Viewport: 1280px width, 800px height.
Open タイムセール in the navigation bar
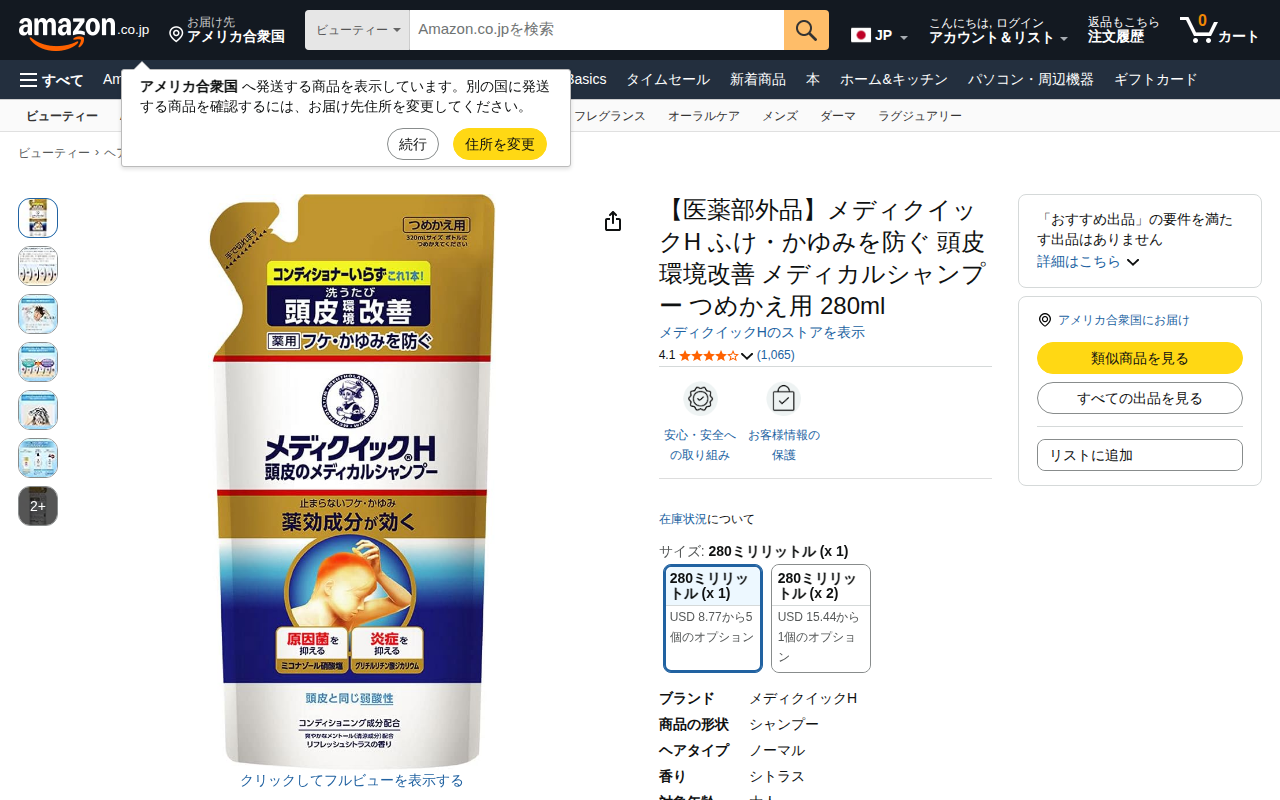click(x=668, y=80)
